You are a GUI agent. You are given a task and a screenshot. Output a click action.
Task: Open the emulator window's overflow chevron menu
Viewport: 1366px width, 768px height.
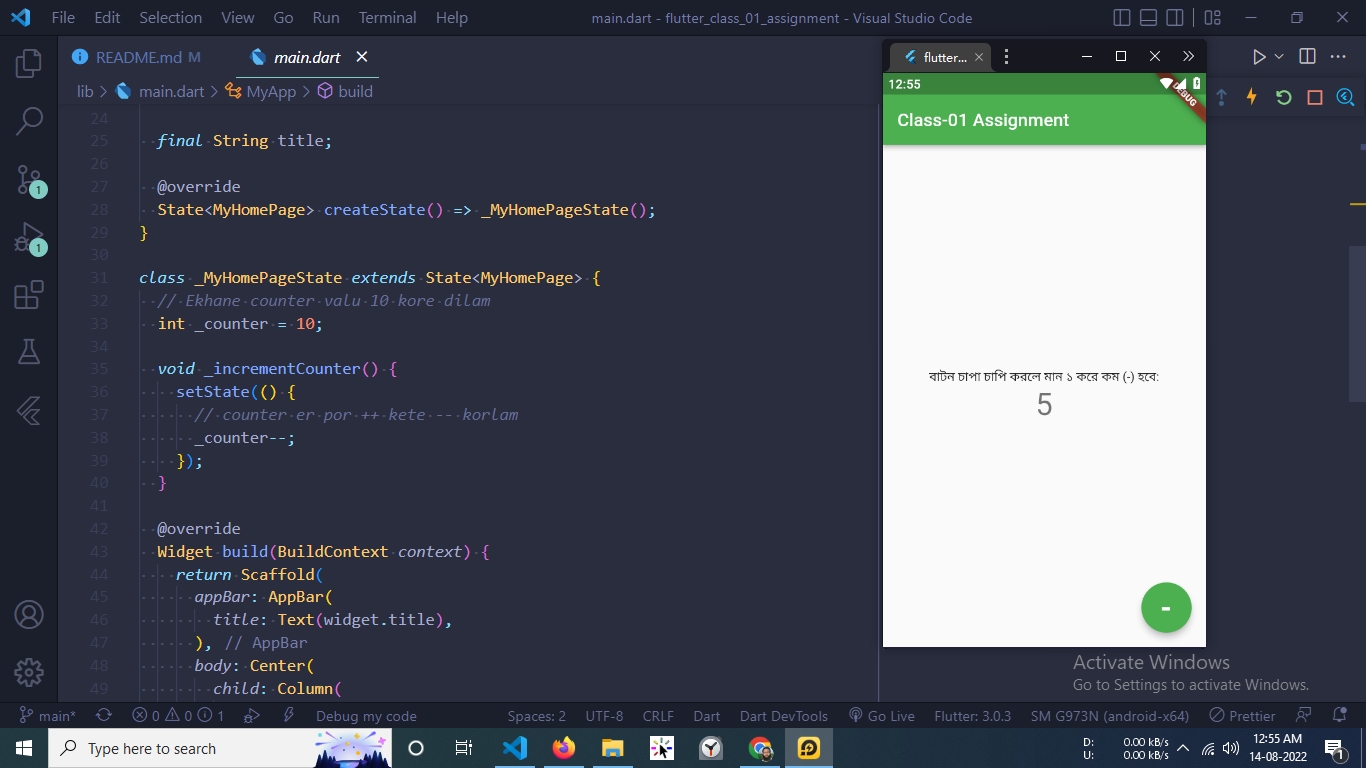1189,56
